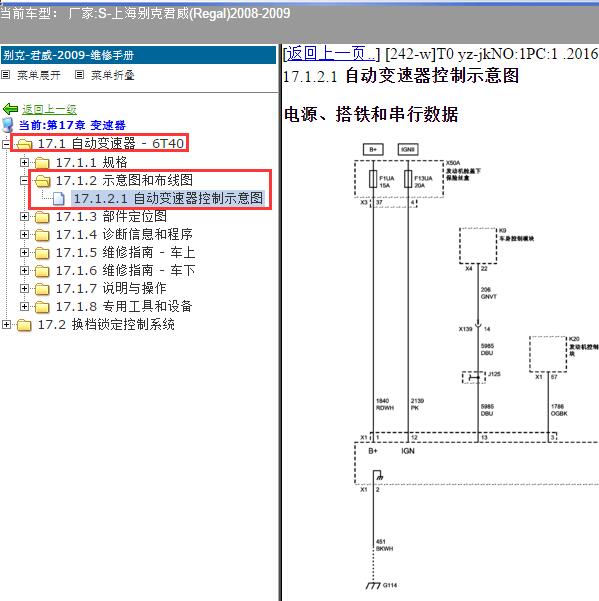
Task: Select the 17.1.6 维修指南 - 车下 label
Action: tap(126, 271)
